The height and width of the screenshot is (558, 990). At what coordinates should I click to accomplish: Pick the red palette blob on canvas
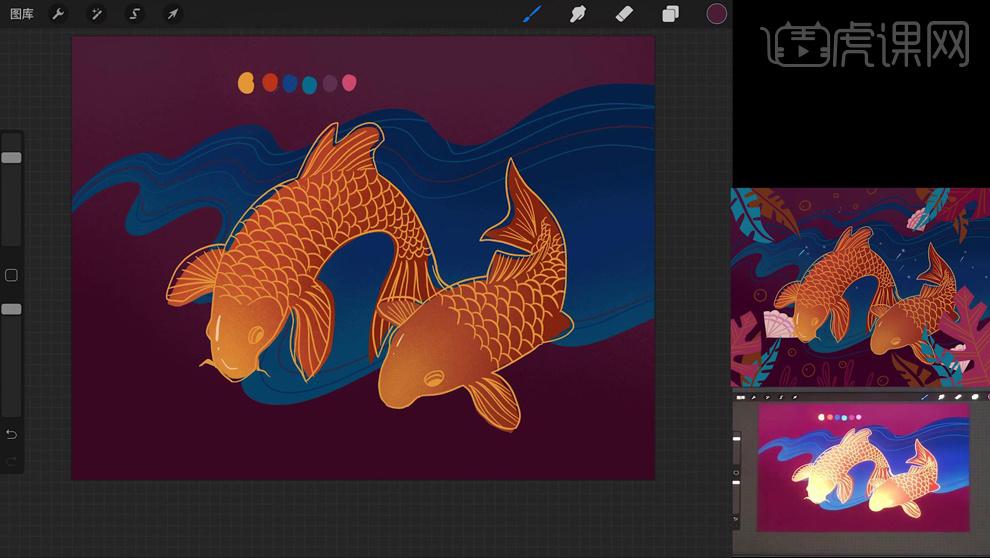click(270, 82)
